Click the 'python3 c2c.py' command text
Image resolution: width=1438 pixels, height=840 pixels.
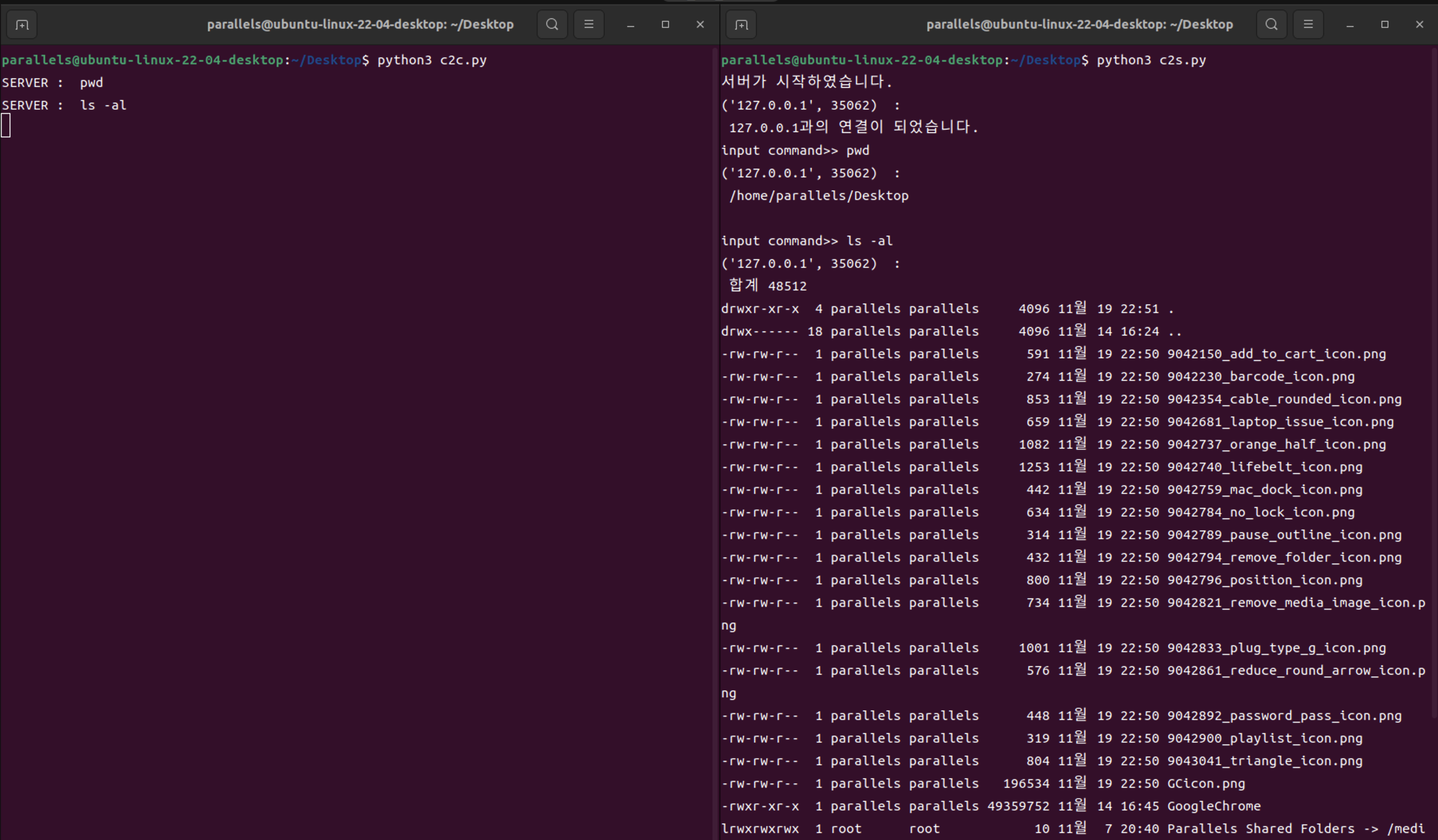click(x=432, y=60)
